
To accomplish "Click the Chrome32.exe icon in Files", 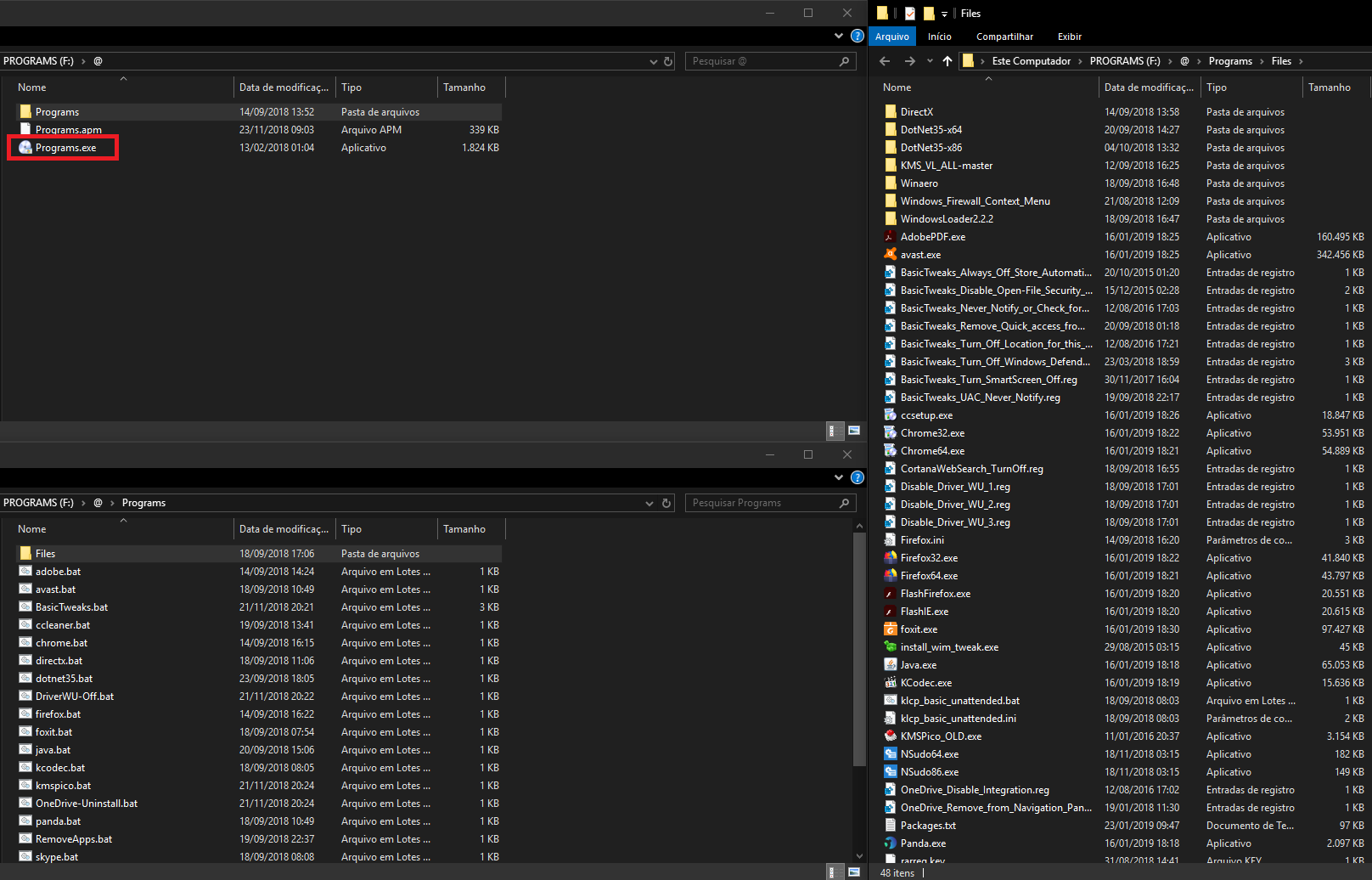I will point(890,433).
